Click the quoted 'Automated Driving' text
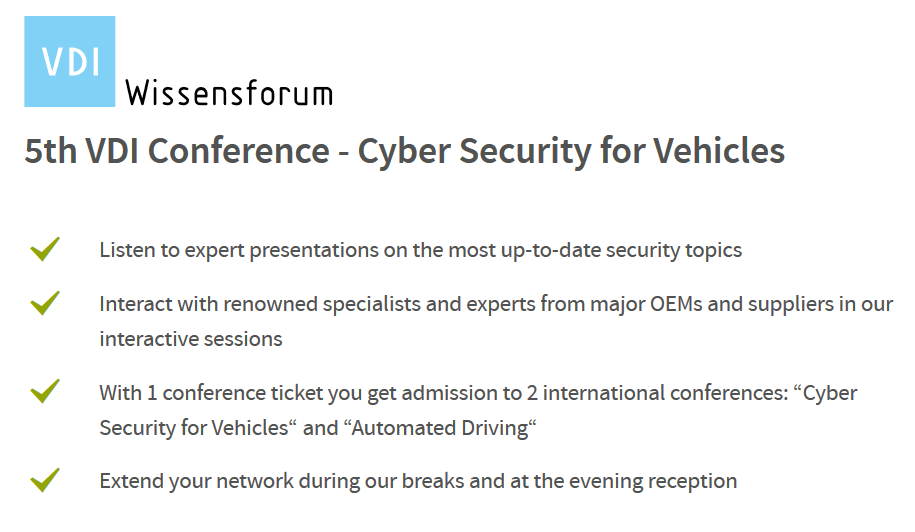 coord(440,428)
